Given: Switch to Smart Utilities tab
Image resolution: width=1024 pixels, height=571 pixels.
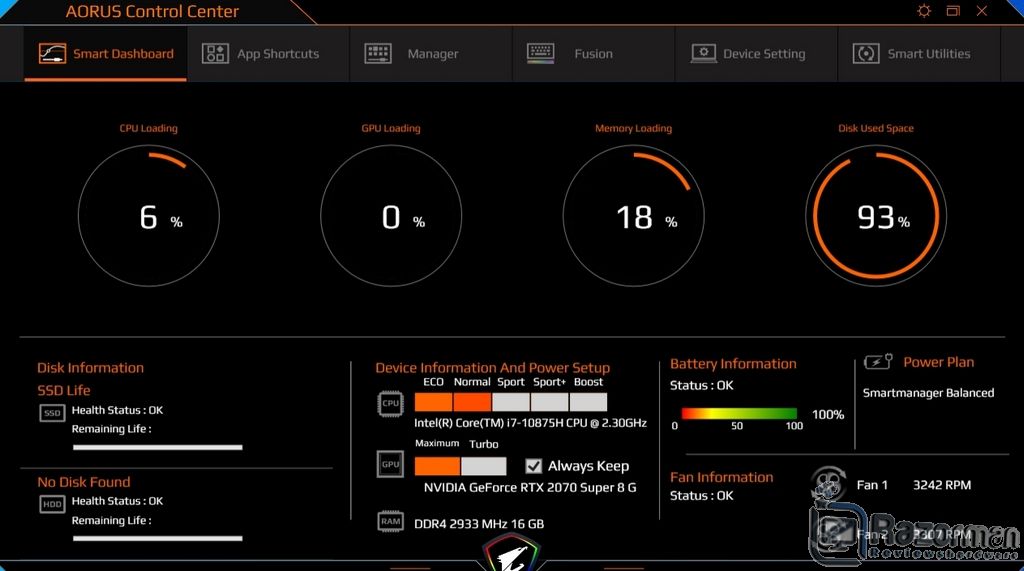Looking at the screenshot, I should point(918,54).
